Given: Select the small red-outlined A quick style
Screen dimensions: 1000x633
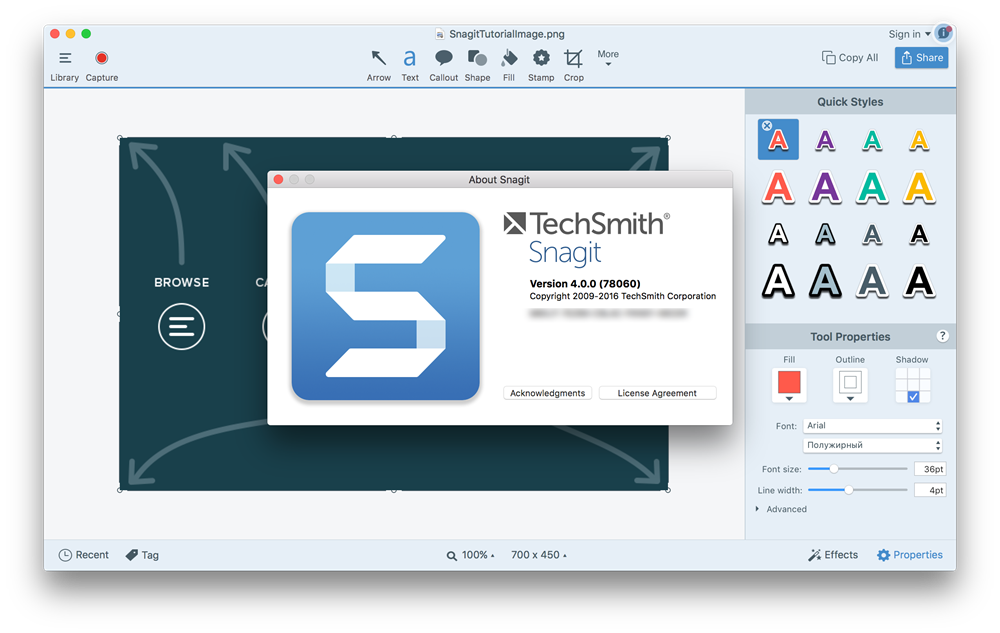Looking at the screenshot, I should pos(778,139).
